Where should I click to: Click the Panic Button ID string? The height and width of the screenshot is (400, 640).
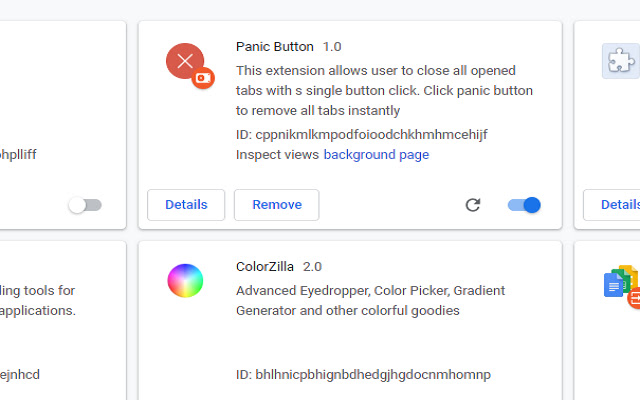362,135
